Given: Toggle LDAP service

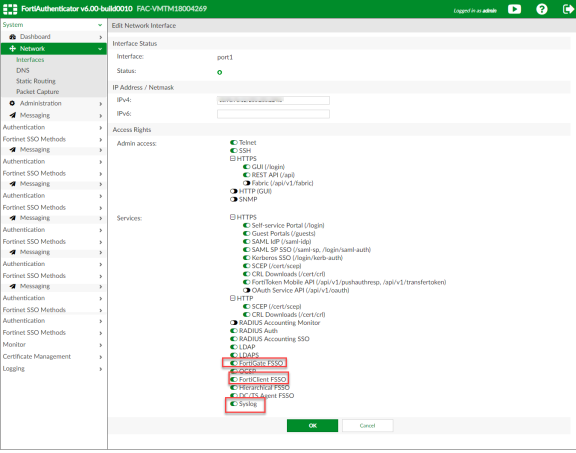Looking at the screenshot, I should pyautogui.click(x=234, y=347).
